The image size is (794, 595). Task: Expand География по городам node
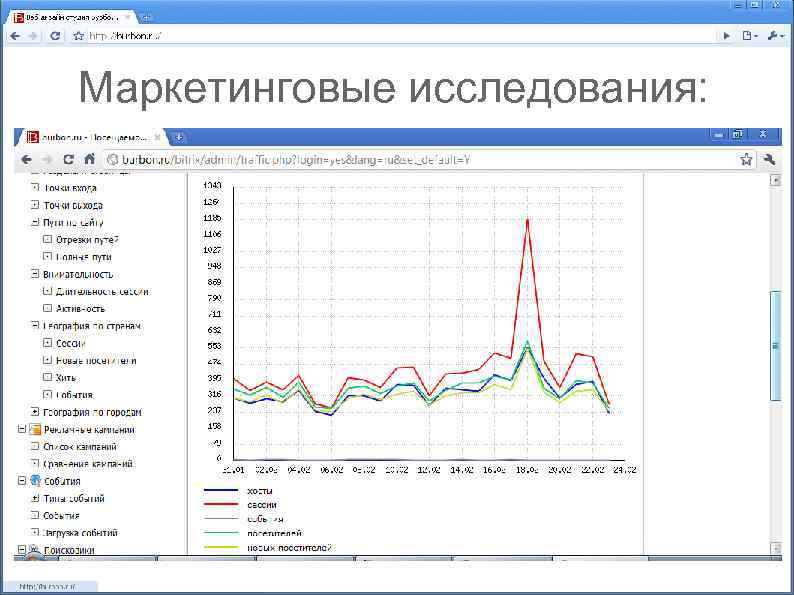point(35,412)
